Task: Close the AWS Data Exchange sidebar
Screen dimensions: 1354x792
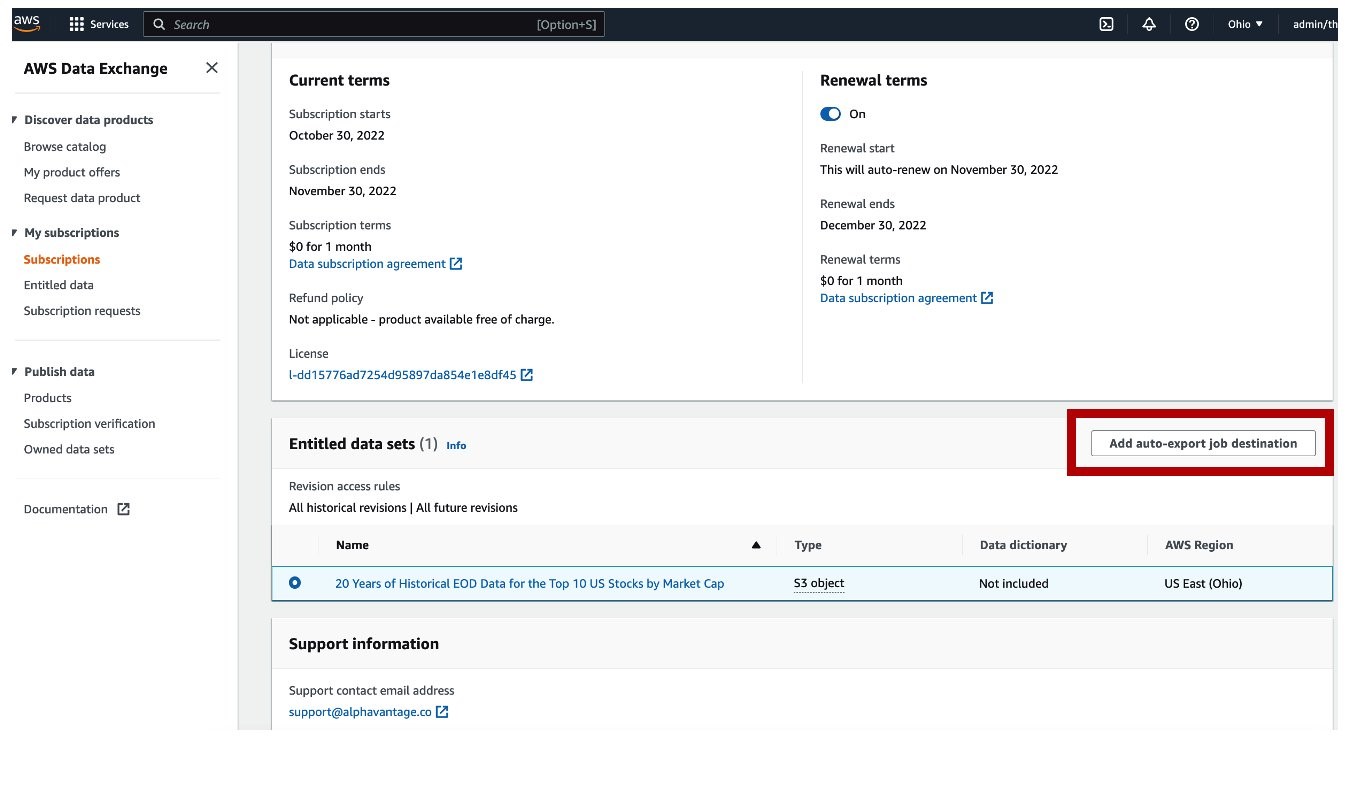Action: [212, 68]
